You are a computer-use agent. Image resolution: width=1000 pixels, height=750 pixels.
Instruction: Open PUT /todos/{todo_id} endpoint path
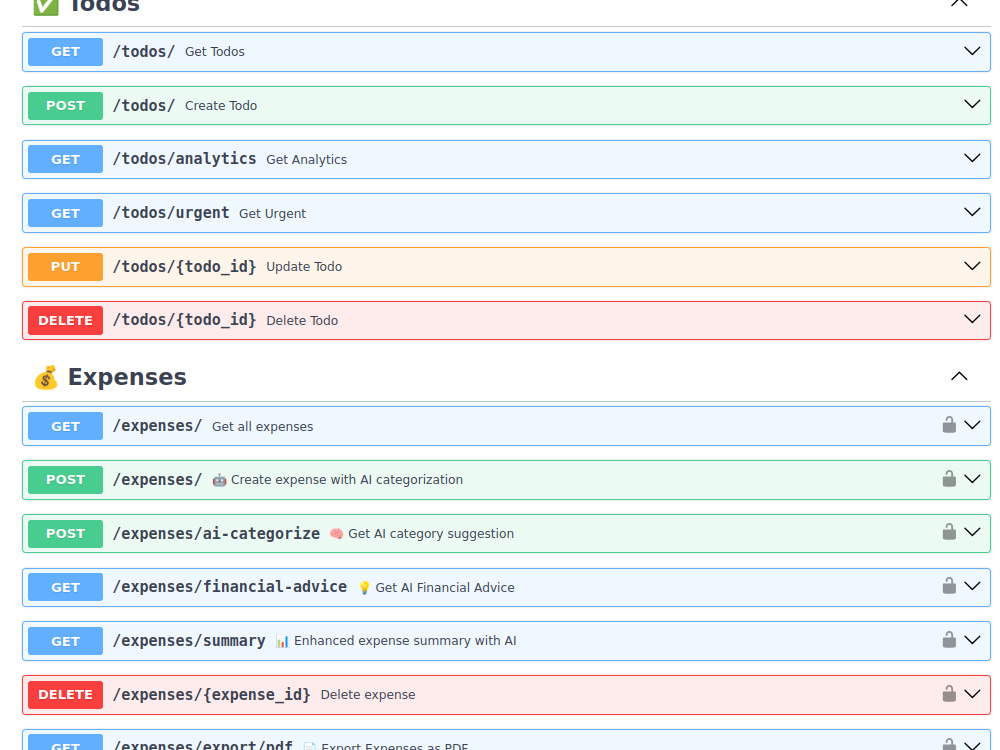184,267
